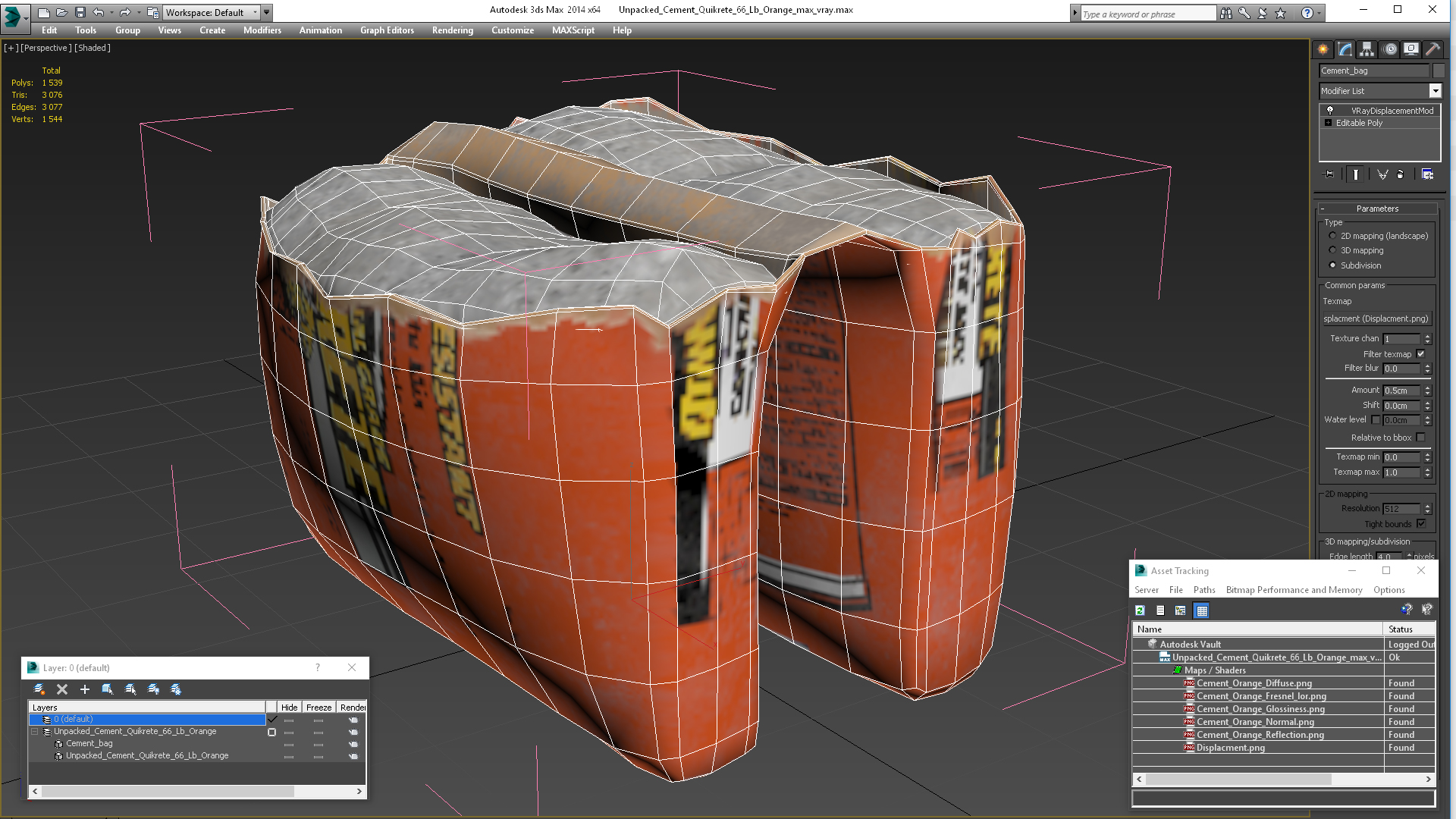The height and width of the screenshot is (819, 1456).
Task: Click Resolution spinner arrows
Action: pyautogui.click(x=1427, y=509)
